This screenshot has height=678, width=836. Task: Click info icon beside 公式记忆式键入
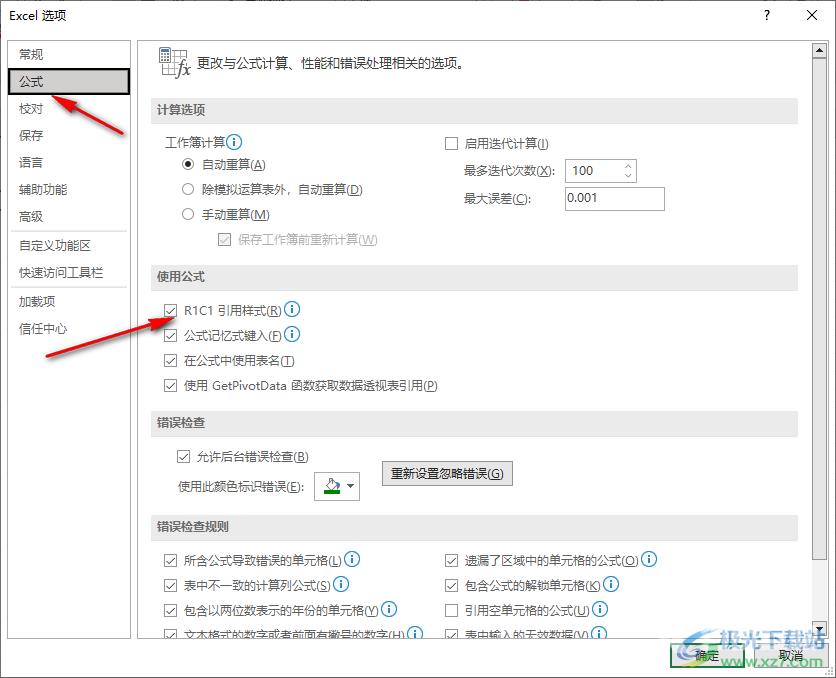click(x=292, y=334)
